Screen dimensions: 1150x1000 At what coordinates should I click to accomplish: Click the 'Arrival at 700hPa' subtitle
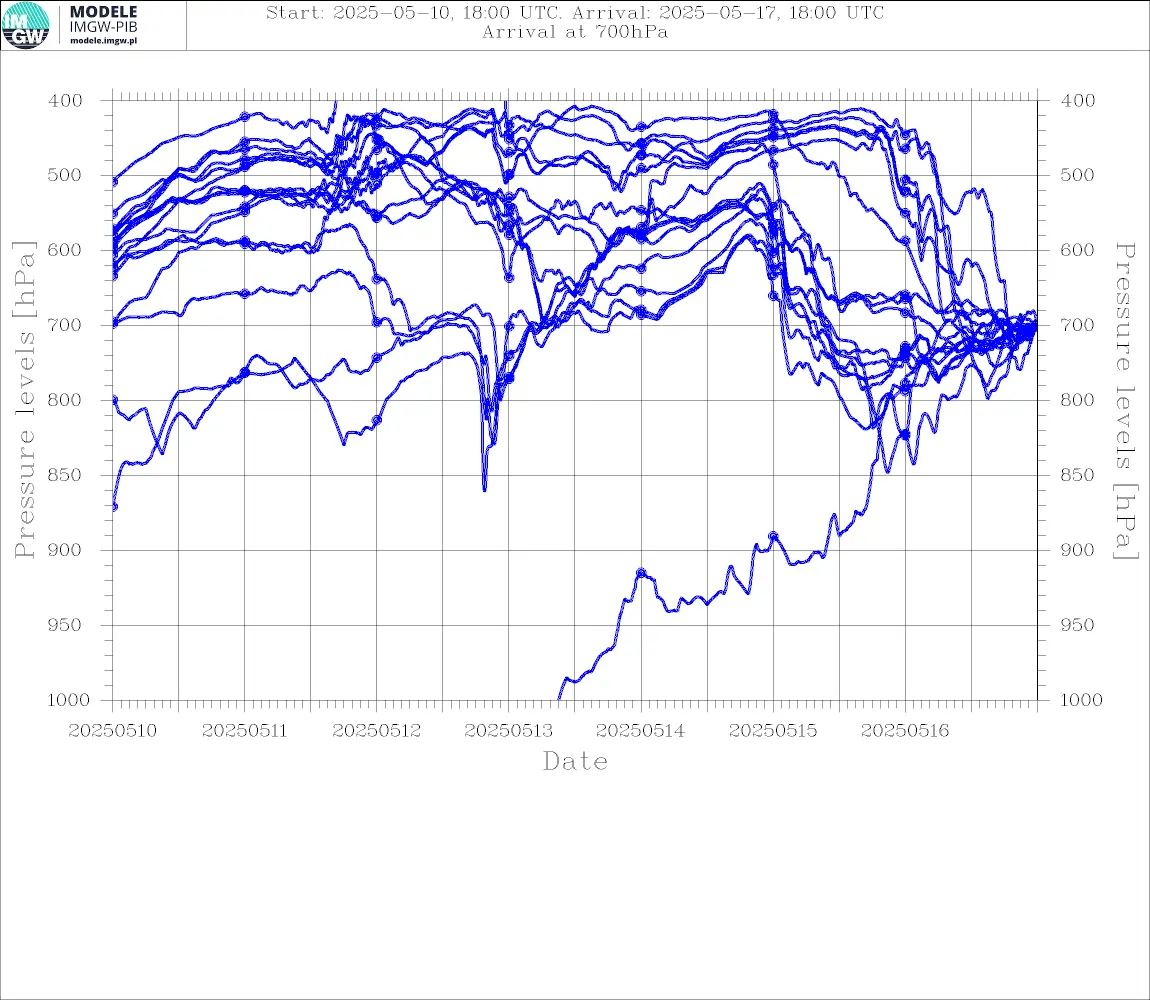point(574,32)
